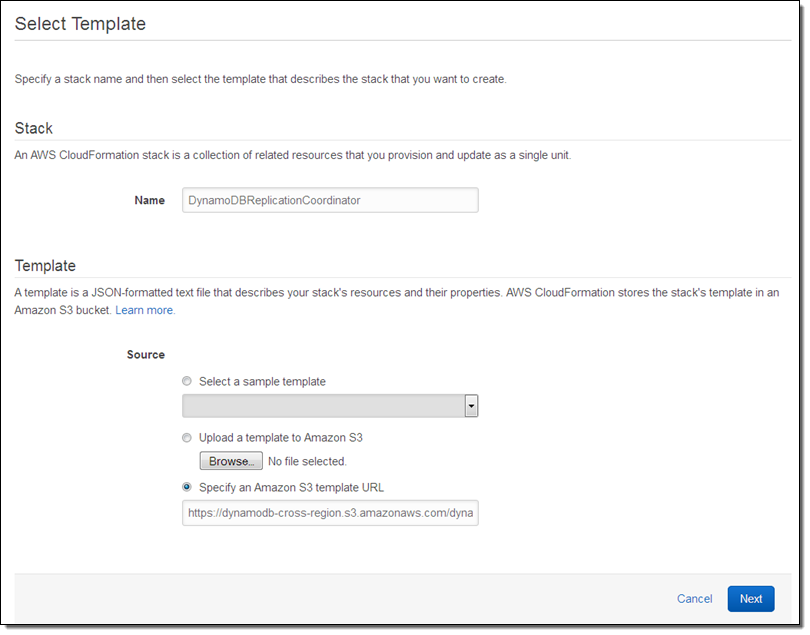The height and width of the screenshot is (635, 810).
Task: Click the 'Stack' section heading
Action: click(34, 128)
